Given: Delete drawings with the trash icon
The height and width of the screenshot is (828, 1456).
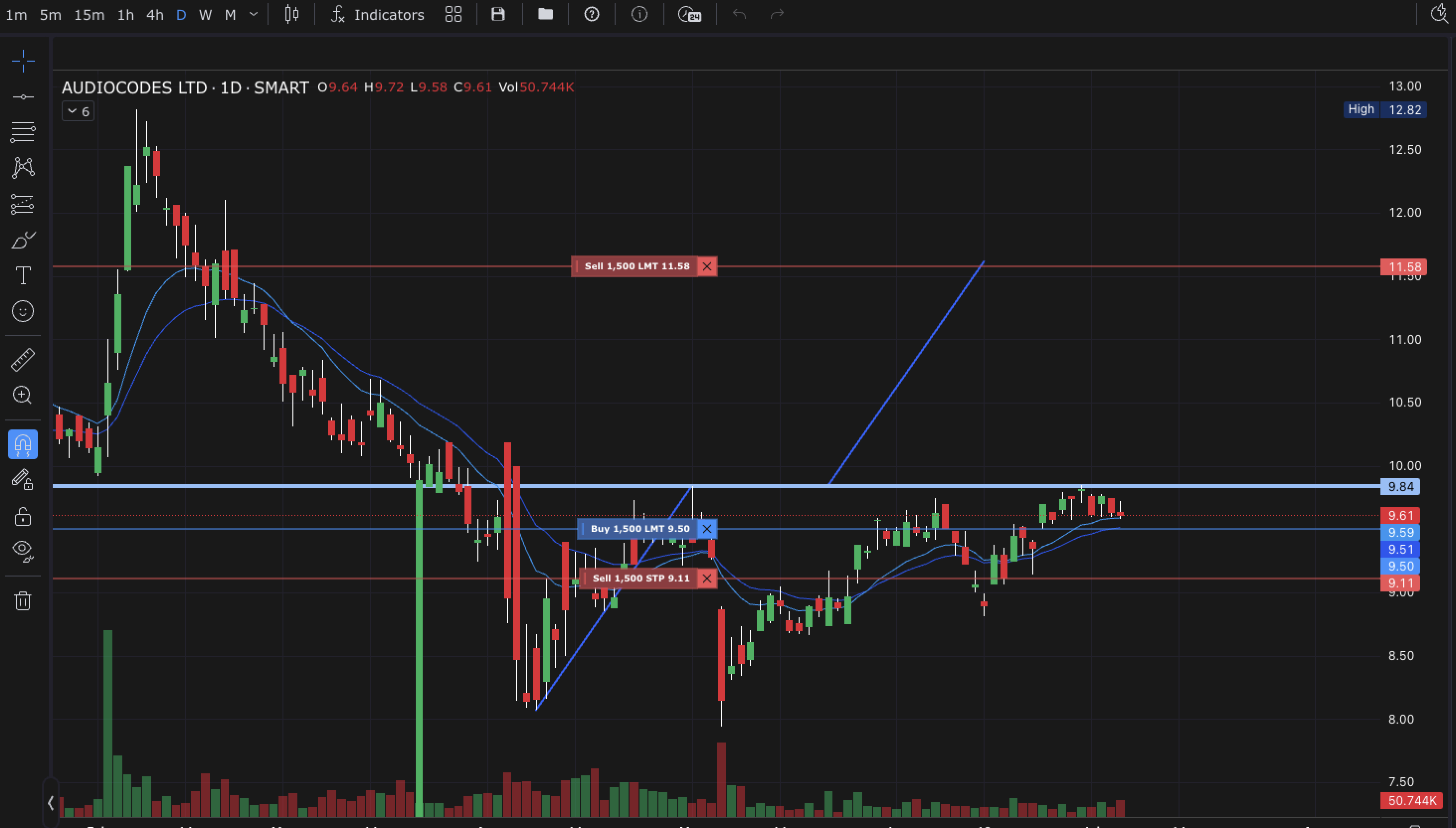Looking at the screenshot, I should pyautogui.click(x=23, y=600).
